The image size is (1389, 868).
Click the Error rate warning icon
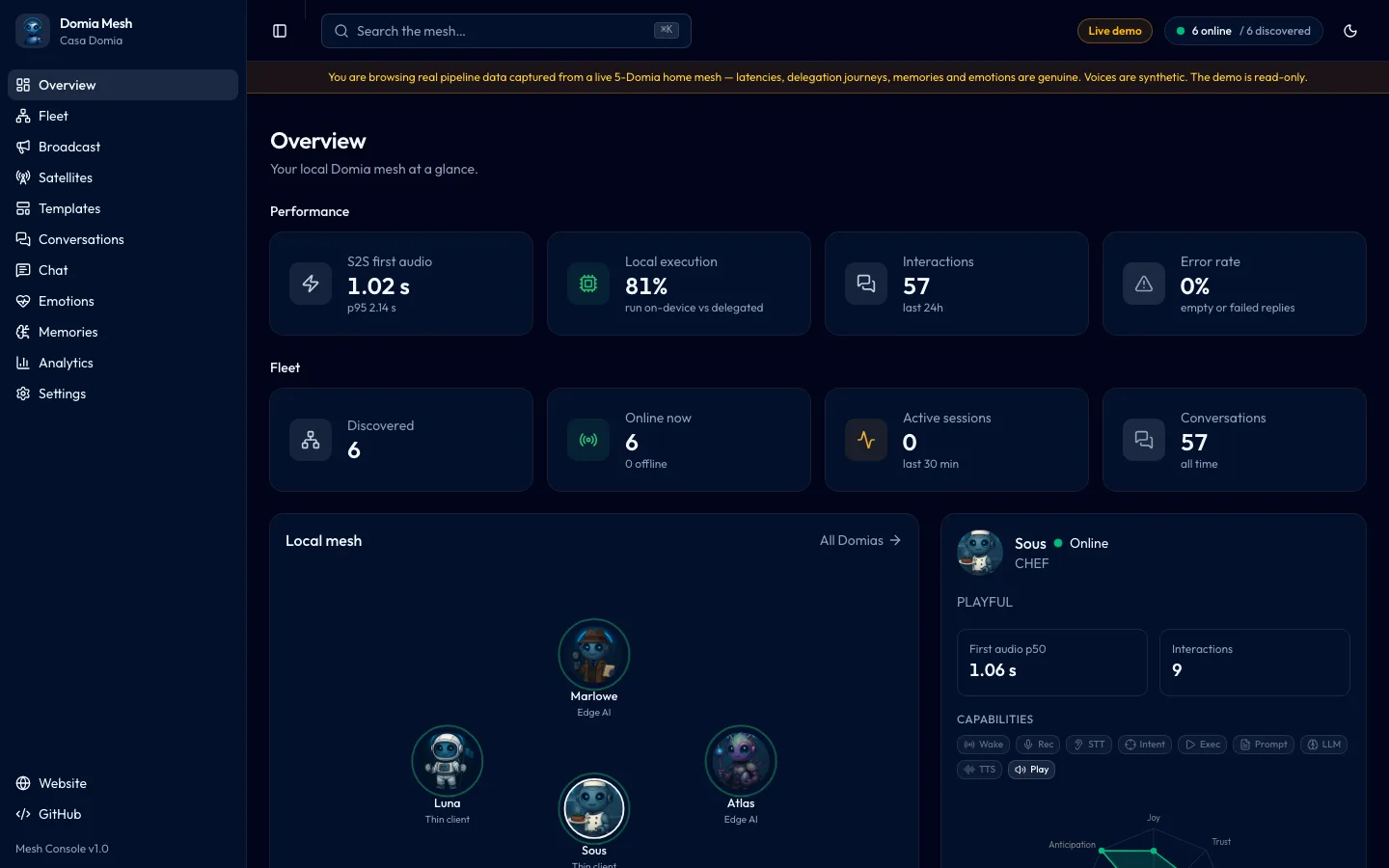coord(1144,284)
